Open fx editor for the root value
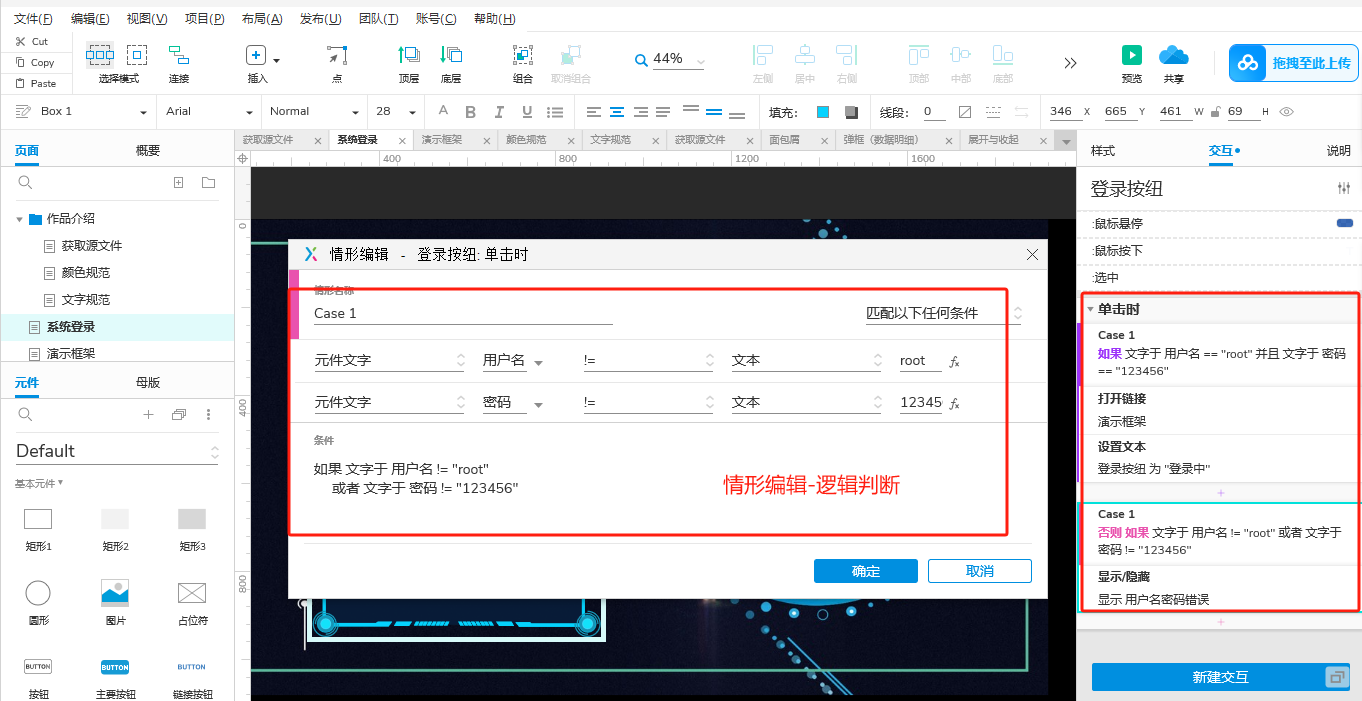 click(954, 362)
